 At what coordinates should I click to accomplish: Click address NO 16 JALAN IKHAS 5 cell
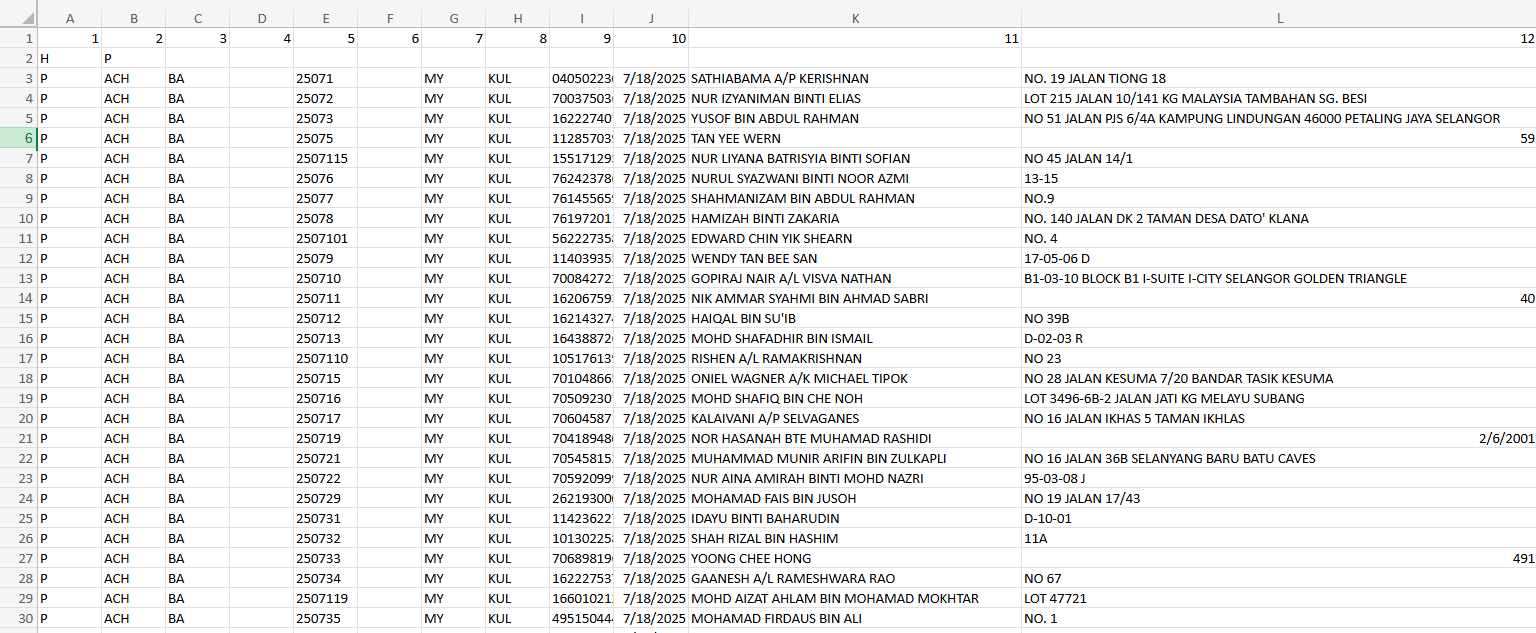1279,418
